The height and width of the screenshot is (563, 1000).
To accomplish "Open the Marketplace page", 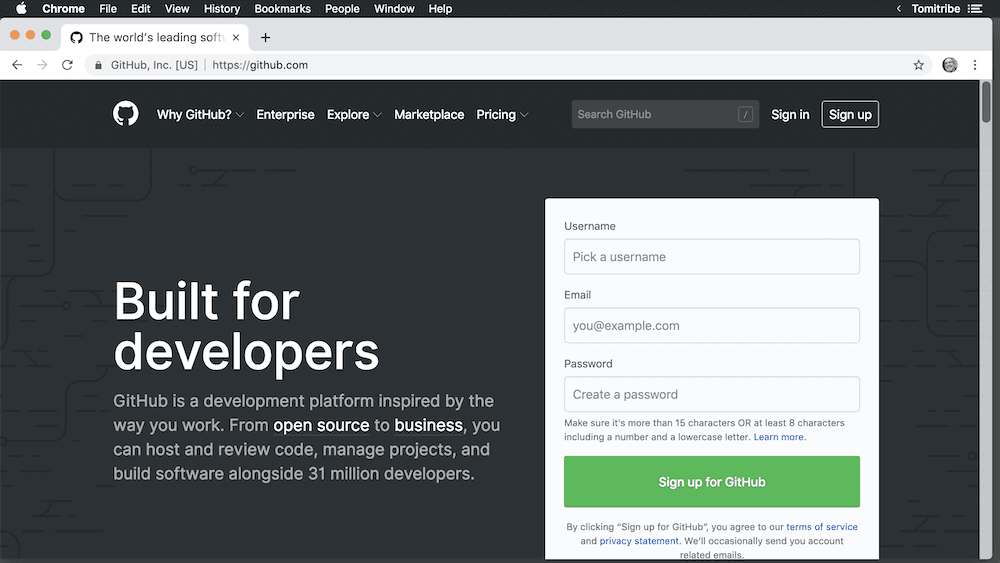I will 429,115.
